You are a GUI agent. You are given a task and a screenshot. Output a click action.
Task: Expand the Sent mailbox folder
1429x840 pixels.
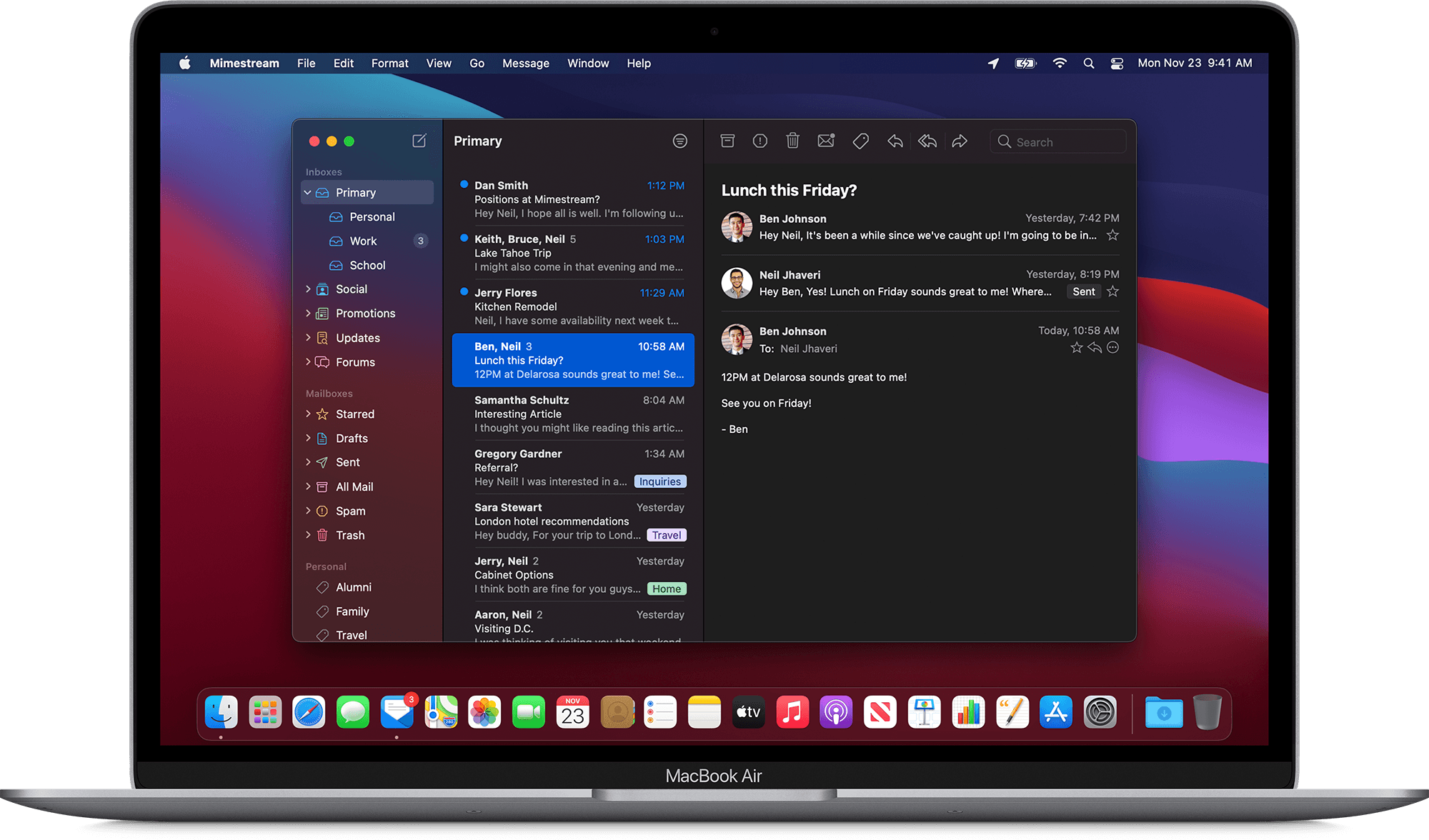coord(310,461)
